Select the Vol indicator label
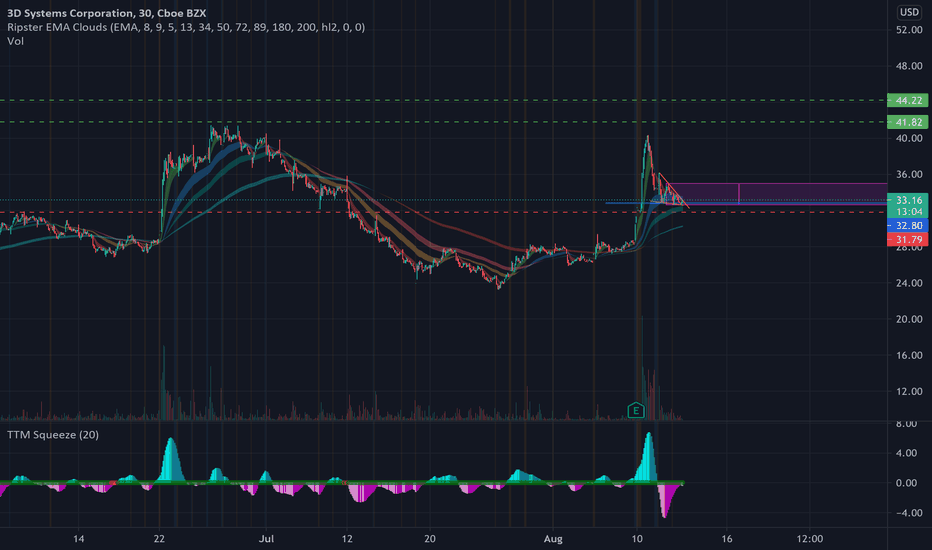The image size is (932, 550). click(x=15, y=41)
